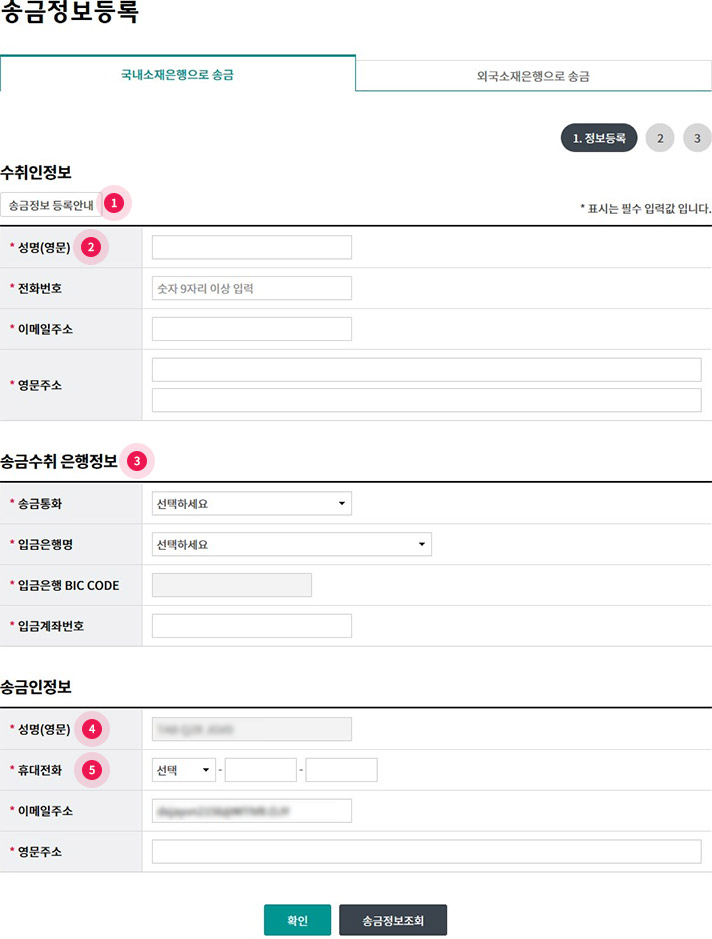Switch to the 국내소재은행으로 송금 tab

(178, 75)
